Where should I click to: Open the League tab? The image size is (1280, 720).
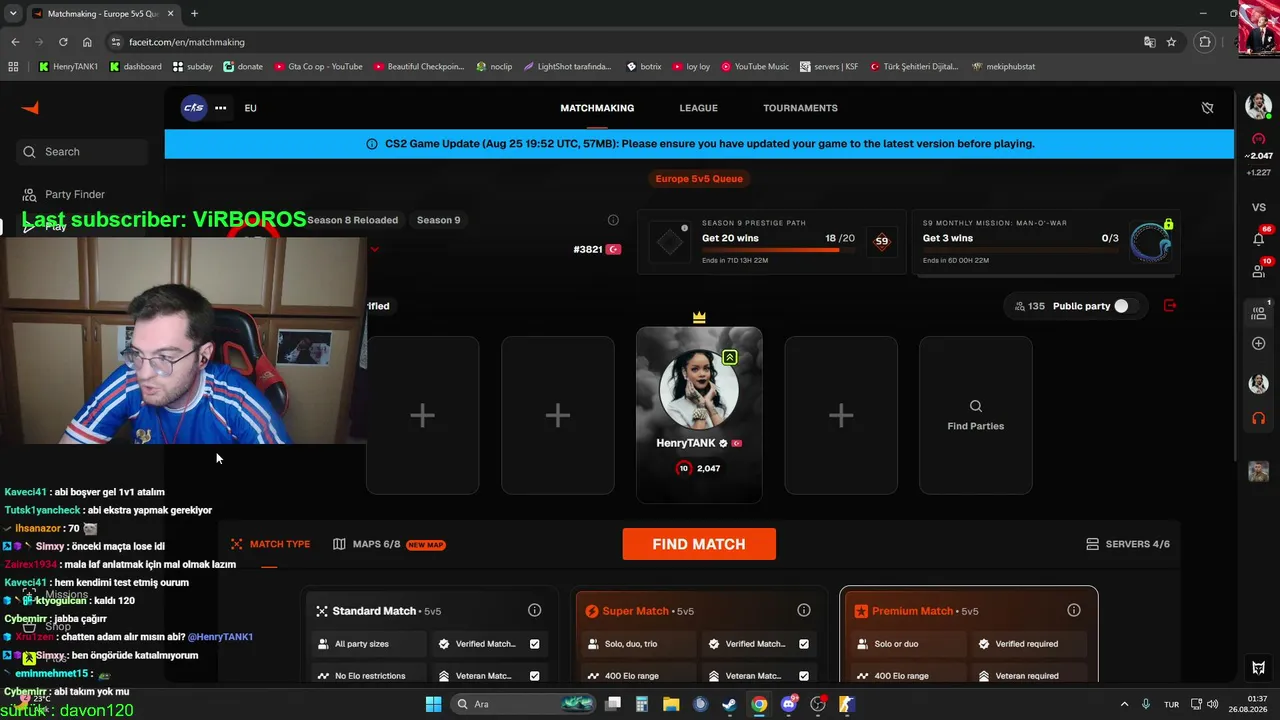(699, 108)
